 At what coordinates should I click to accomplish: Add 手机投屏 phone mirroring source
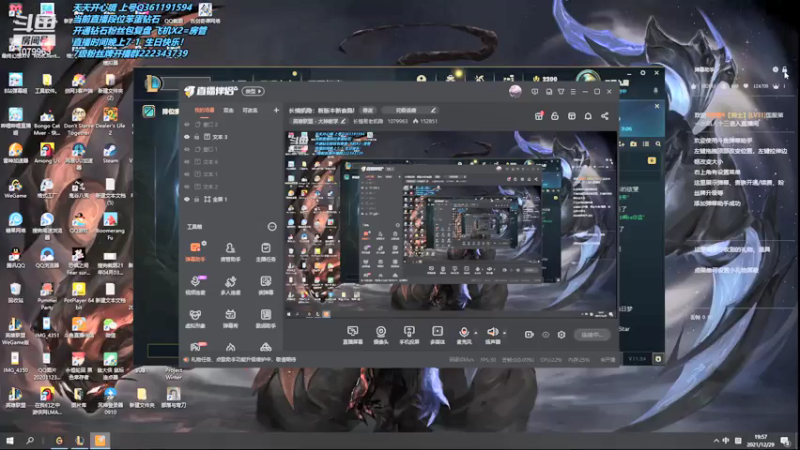click(409, 335)
